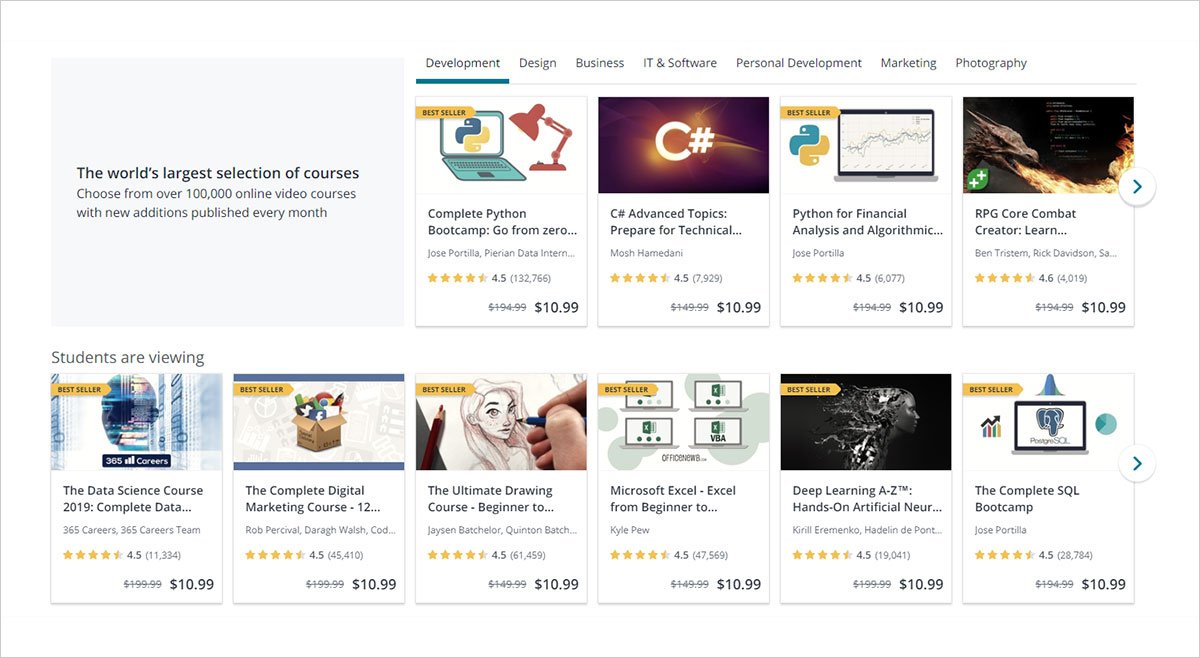Click 'The world's largest selection of courses' headline
Image resolution: width=1200 pixels, height=658 pixels.
[x=218, y=173]
